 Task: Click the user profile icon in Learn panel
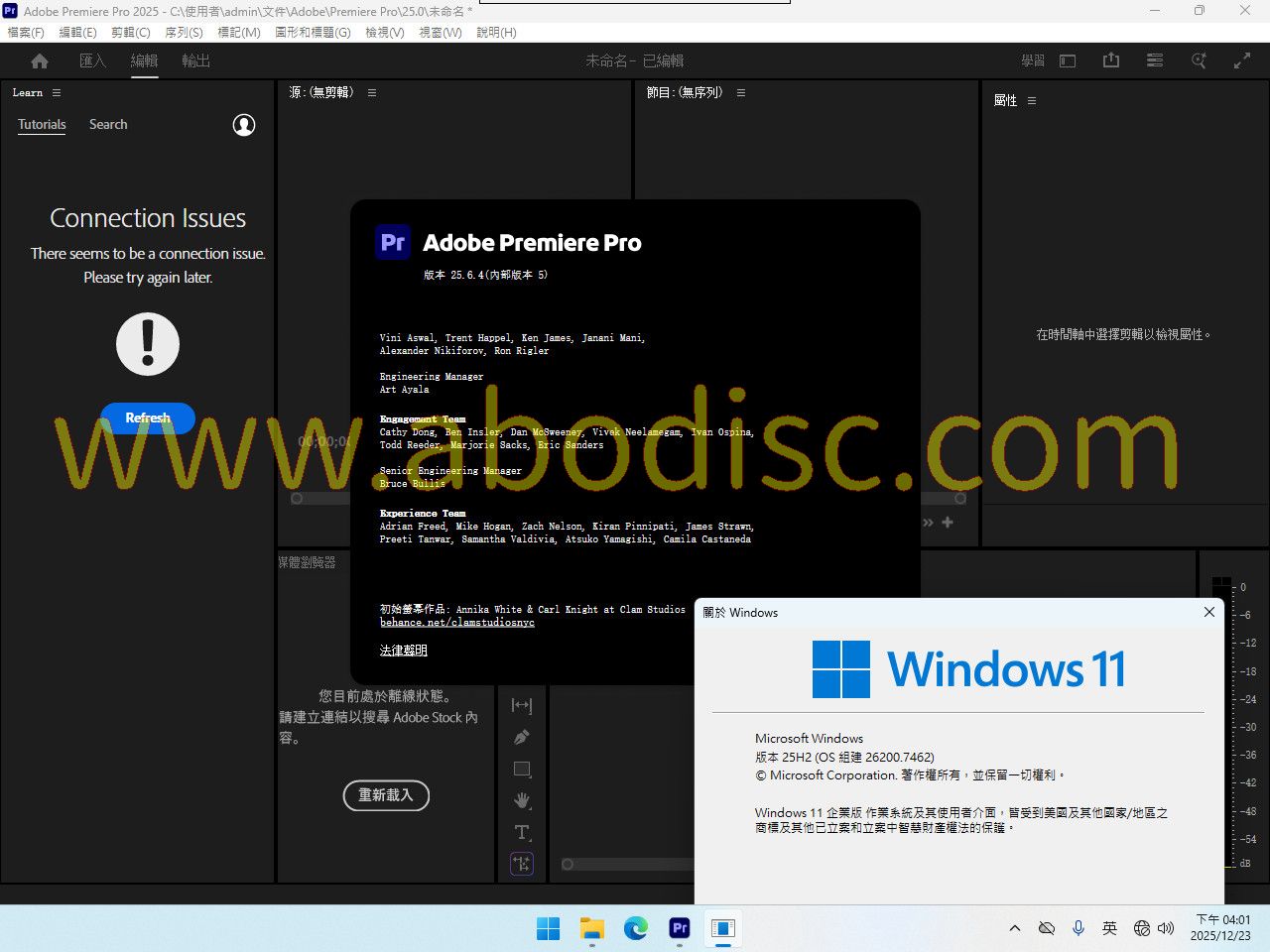coord(244,125)
